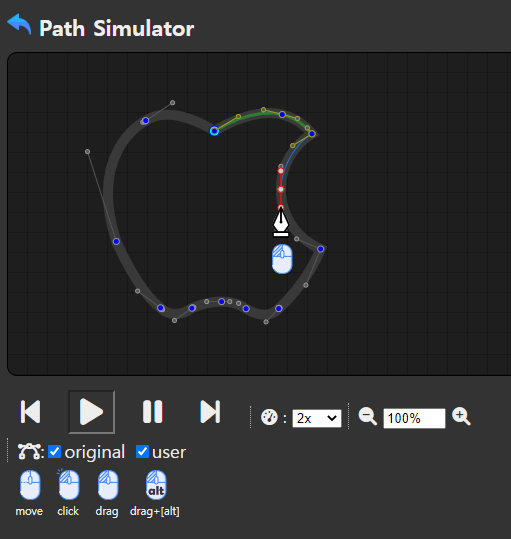Viewport: 511px width, 539px height.
Task: Skip to the end of the simulation
Action: pyautogui.click(x=210, y=411)
